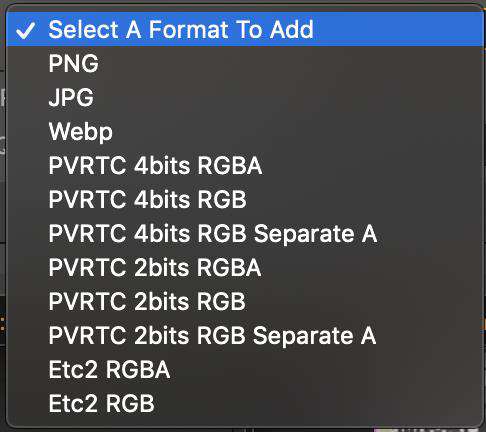Pick PVRTC 4bits RGB Separate A
Image resolution: width=486 pixels, height=432 pixels.
point(245,233)
